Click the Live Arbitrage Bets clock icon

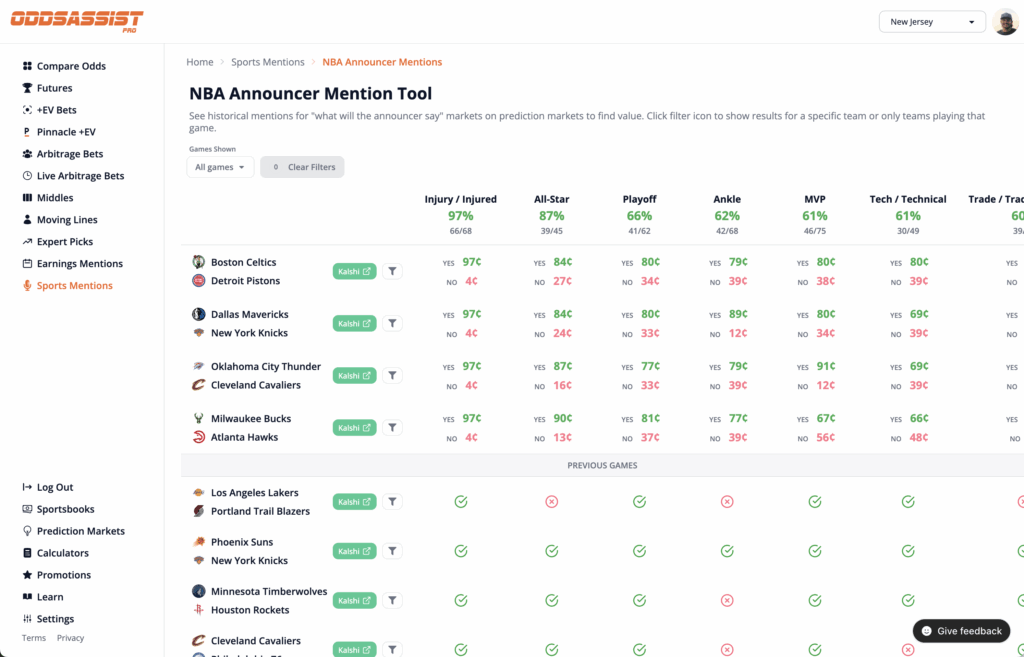(x=27, y=176)
